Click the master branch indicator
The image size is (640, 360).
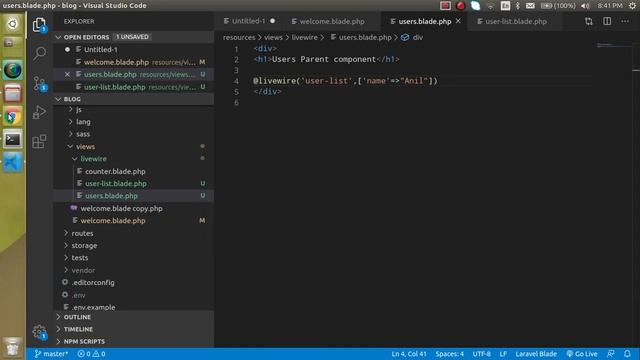click(51, 354)
